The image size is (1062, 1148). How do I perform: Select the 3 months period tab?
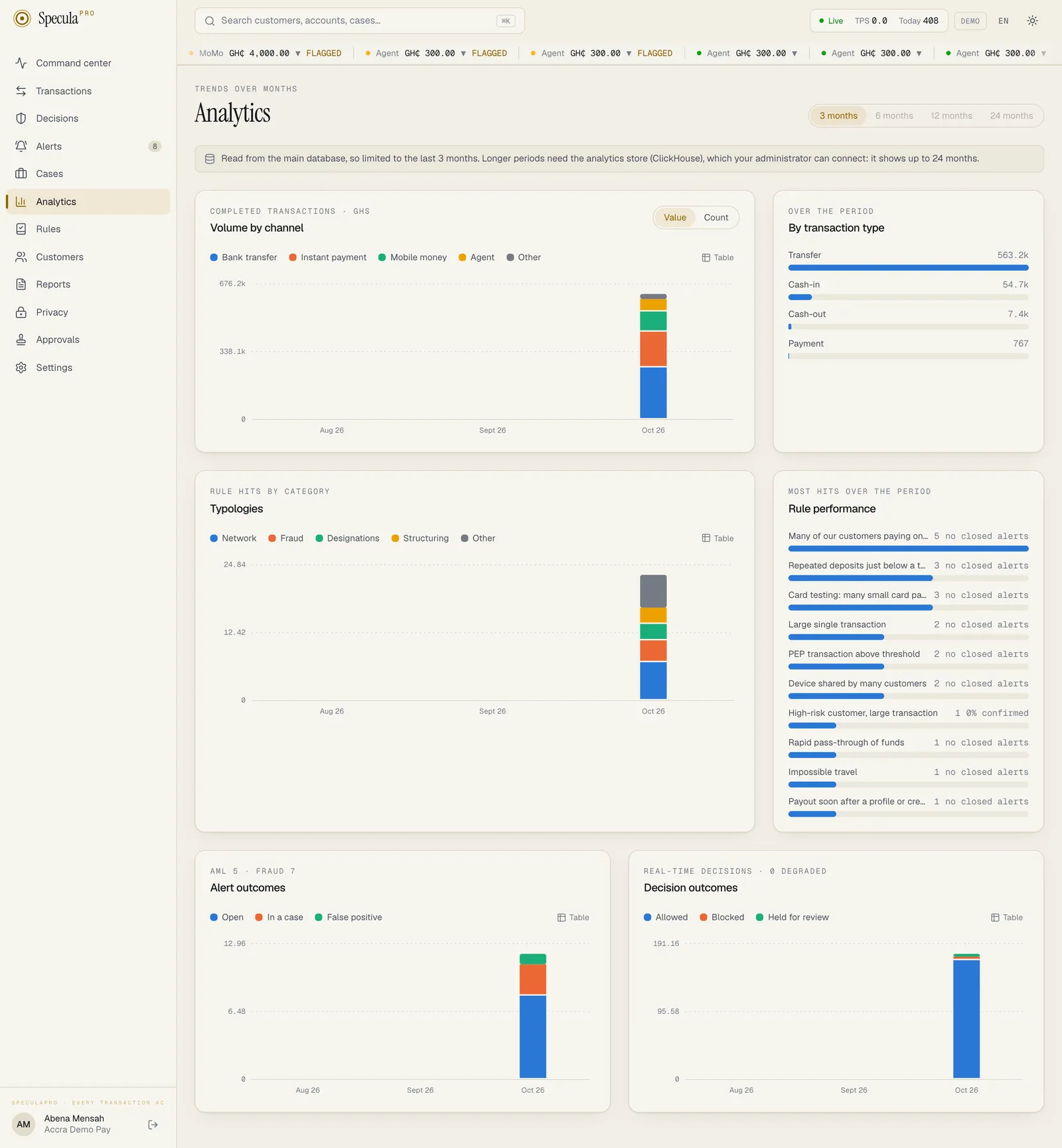[838, 115]
